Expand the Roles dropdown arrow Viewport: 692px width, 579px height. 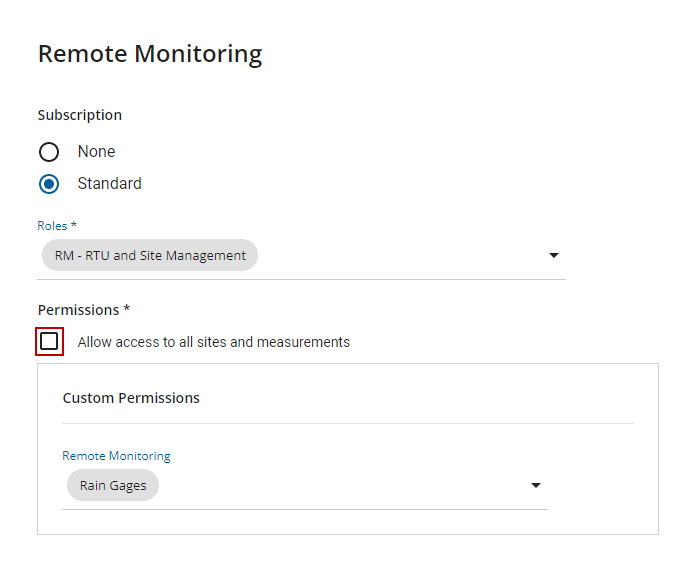554,256
